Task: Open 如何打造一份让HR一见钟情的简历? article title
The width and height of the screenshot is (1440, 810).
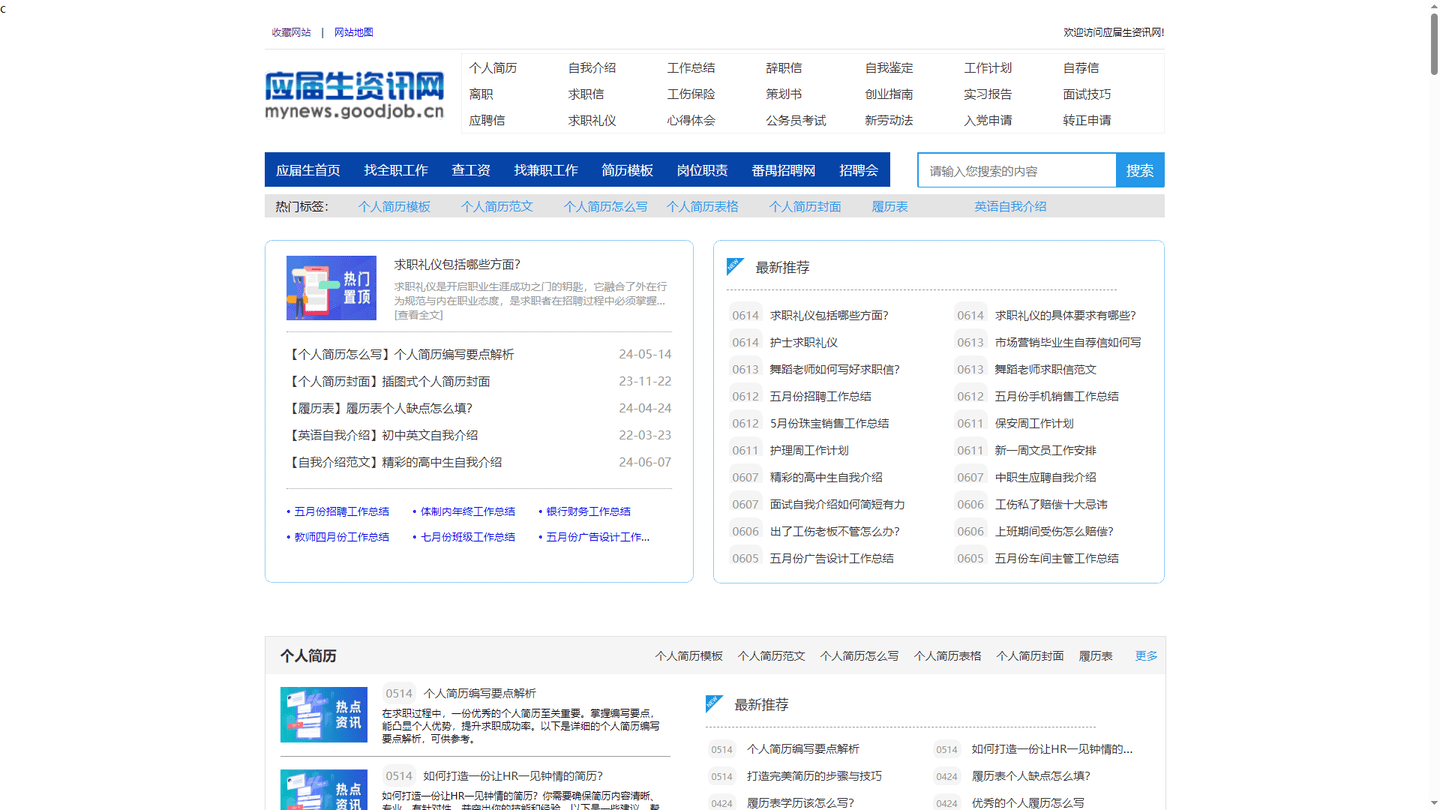Action: click(513, 775)
